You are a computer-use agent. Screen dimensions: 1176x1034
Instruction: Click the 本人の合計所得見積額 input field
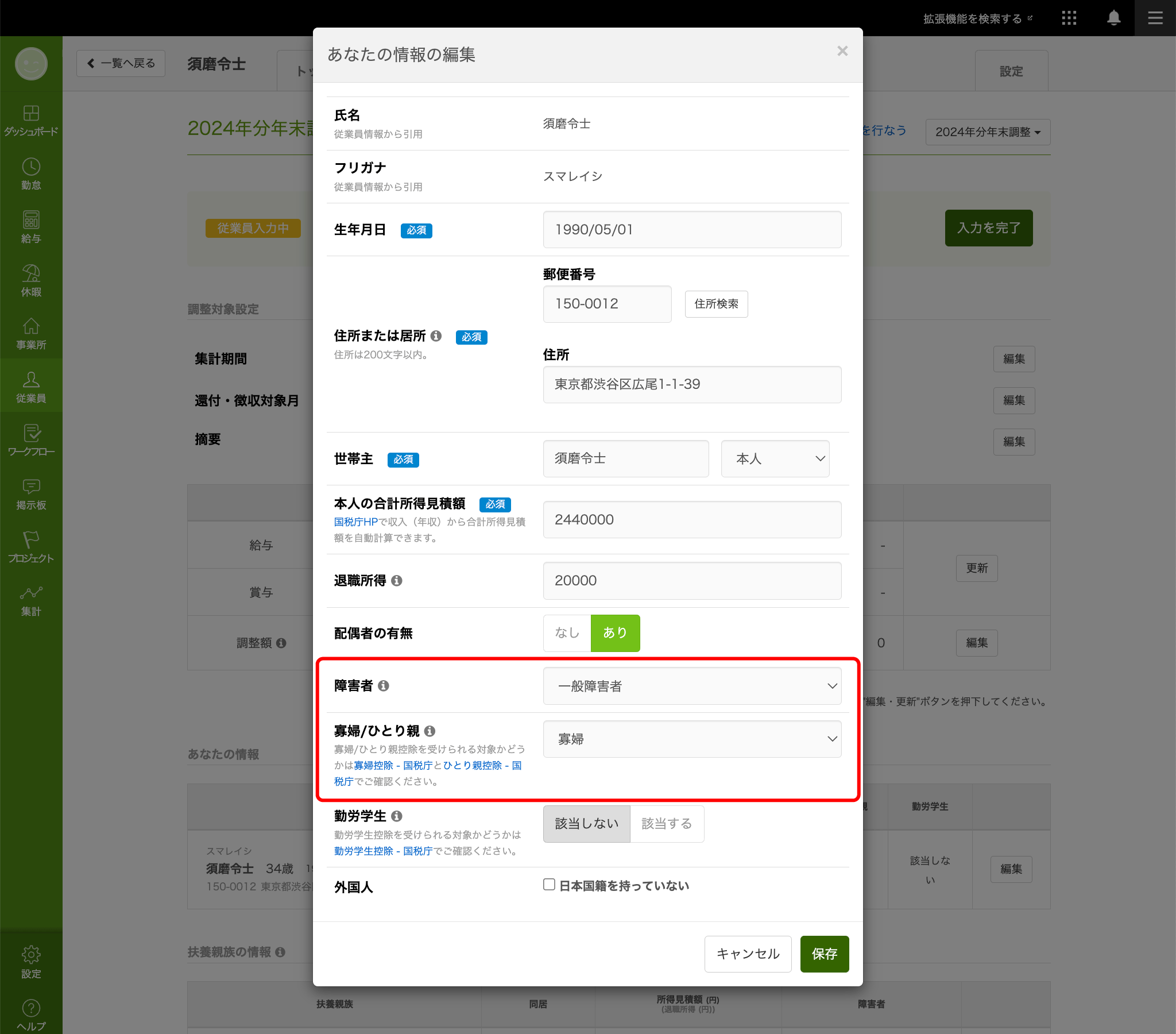point(692,519)
